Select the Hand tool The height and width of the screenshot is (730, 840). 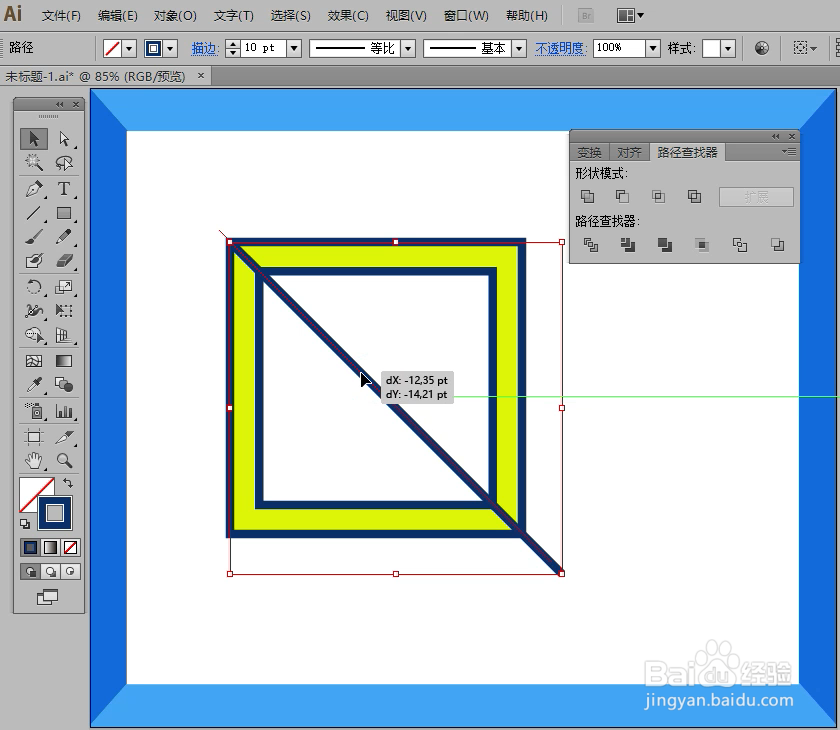[34, 461]
